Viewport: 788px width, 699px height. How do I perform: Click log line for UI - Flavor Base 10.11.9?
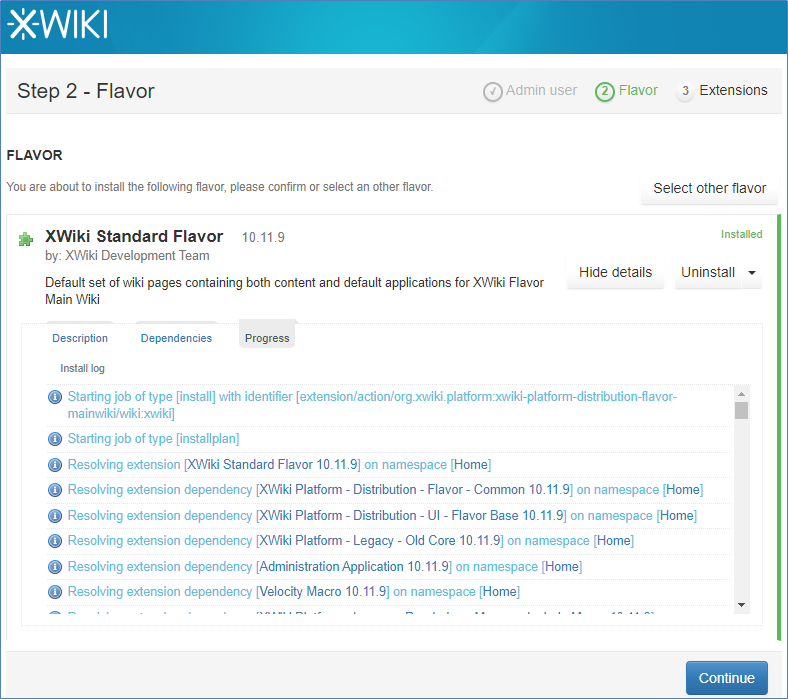point(382,516)
